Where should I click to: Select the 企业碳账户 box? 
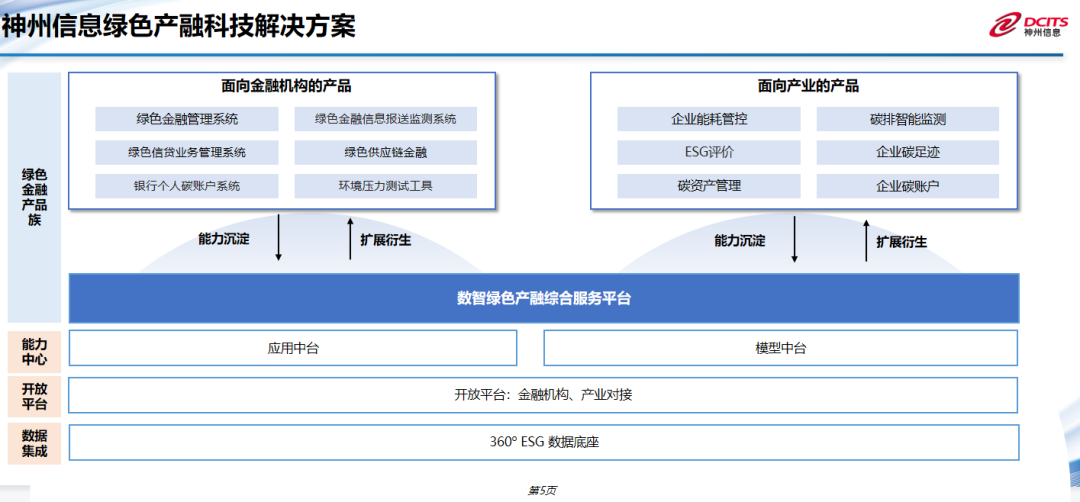pyautogui.click(x=907, y=186)
